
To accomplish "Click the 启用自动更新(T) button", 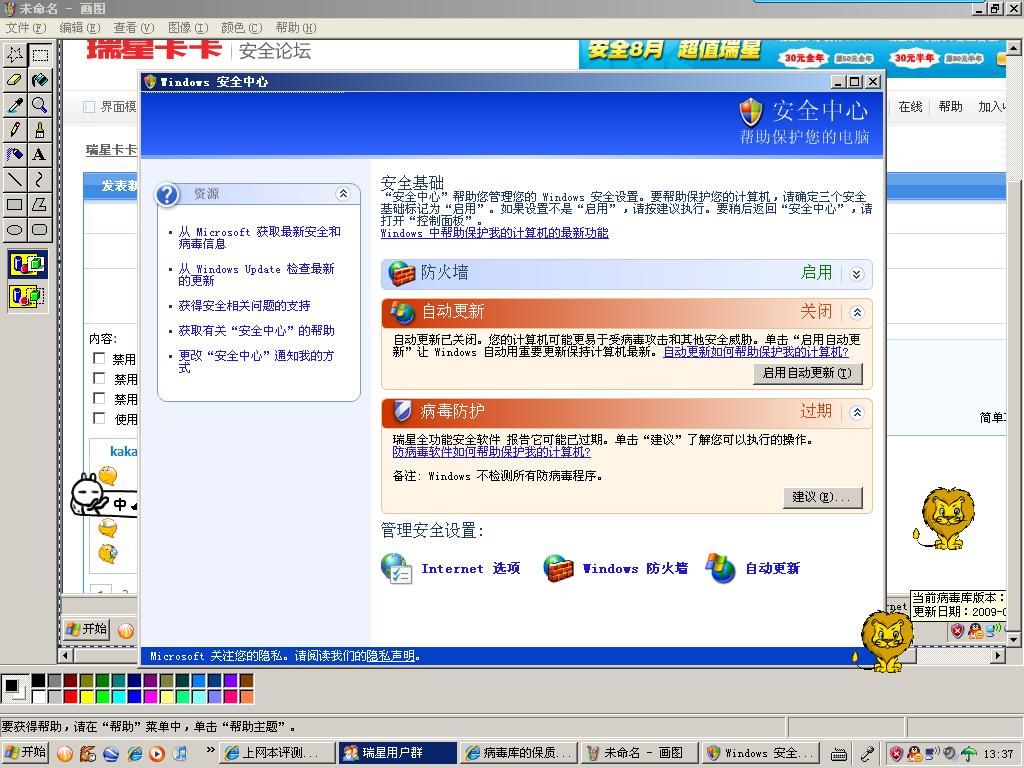I will click(807, 374).
